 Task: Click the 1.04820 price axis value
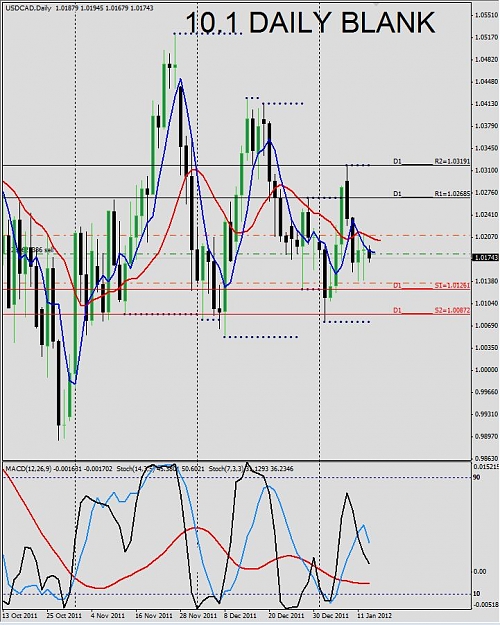pyautogui.click(x=486, y=59)
